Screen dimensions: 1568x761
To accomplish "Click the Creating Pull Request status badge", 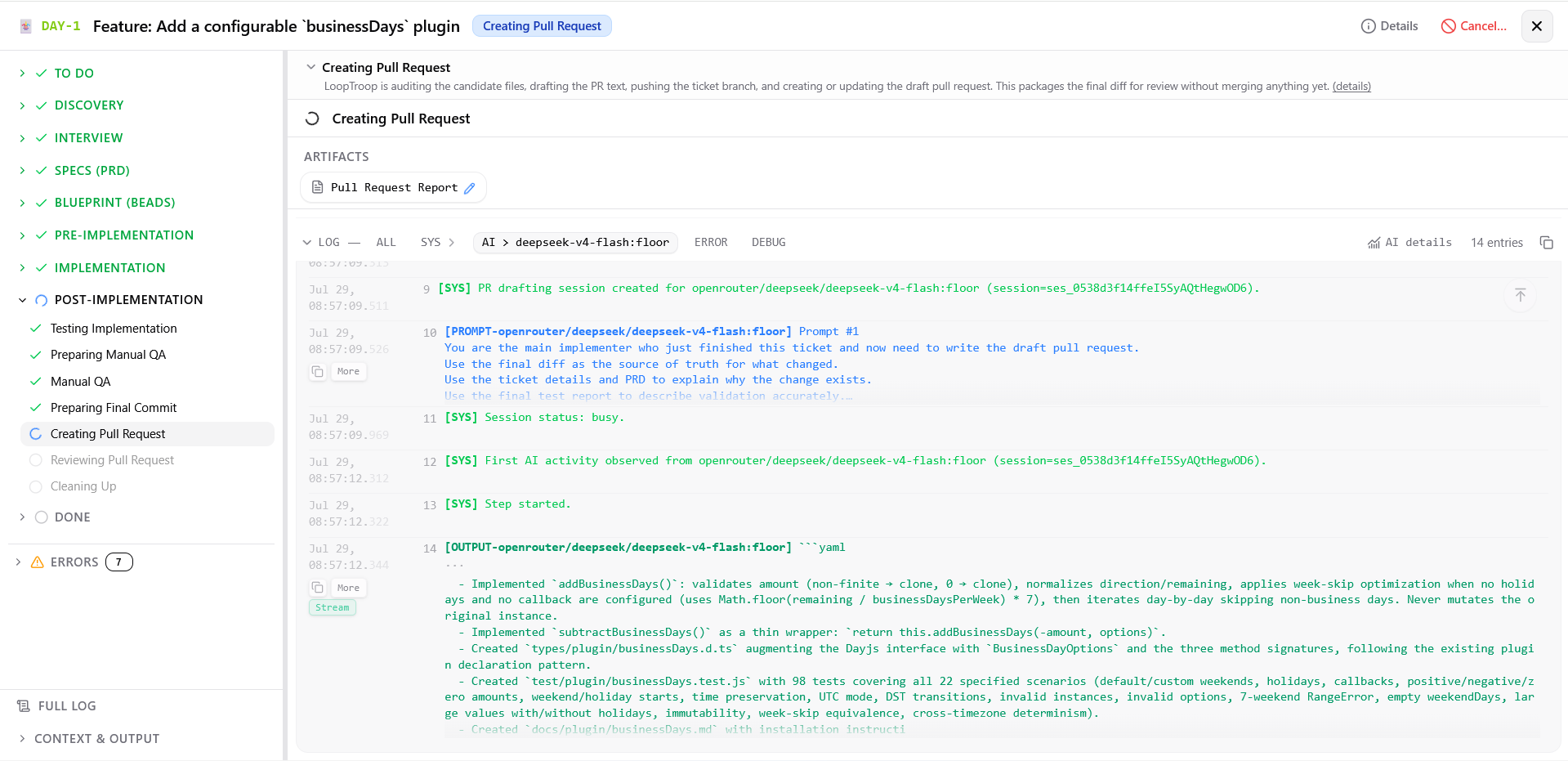I will [x=542, y=26].
